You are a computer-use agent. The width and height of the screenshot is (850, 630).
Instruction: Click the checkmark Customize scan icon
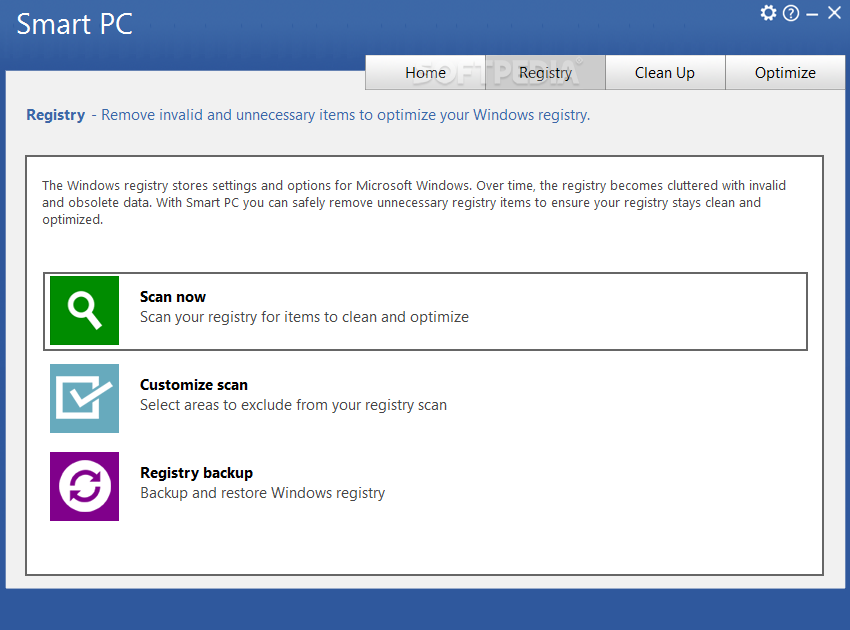[85, 398]
